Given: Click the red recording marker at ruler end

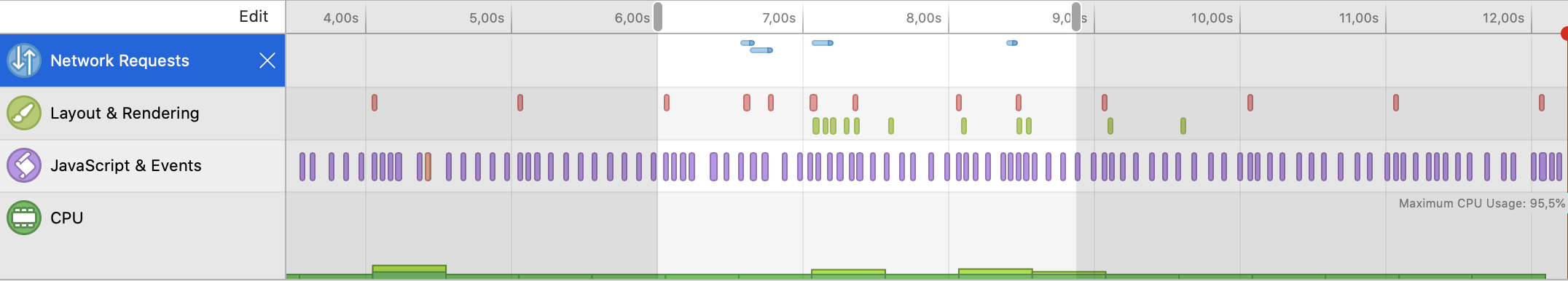Looking at the screenshot, I should [1564, 33].
